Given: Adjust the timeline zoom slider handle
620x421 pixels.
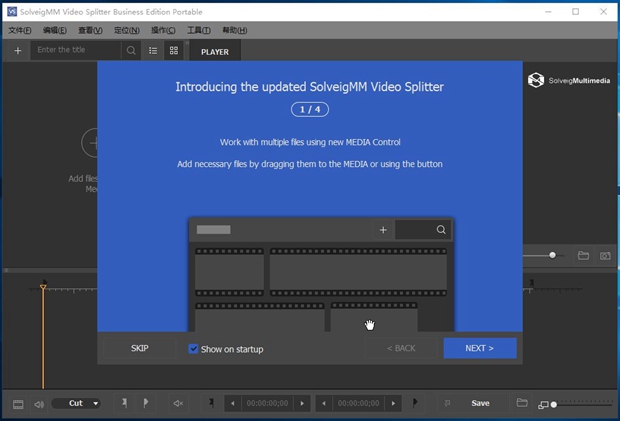Looking at the screenshot, I should click(x=554, y=404).
